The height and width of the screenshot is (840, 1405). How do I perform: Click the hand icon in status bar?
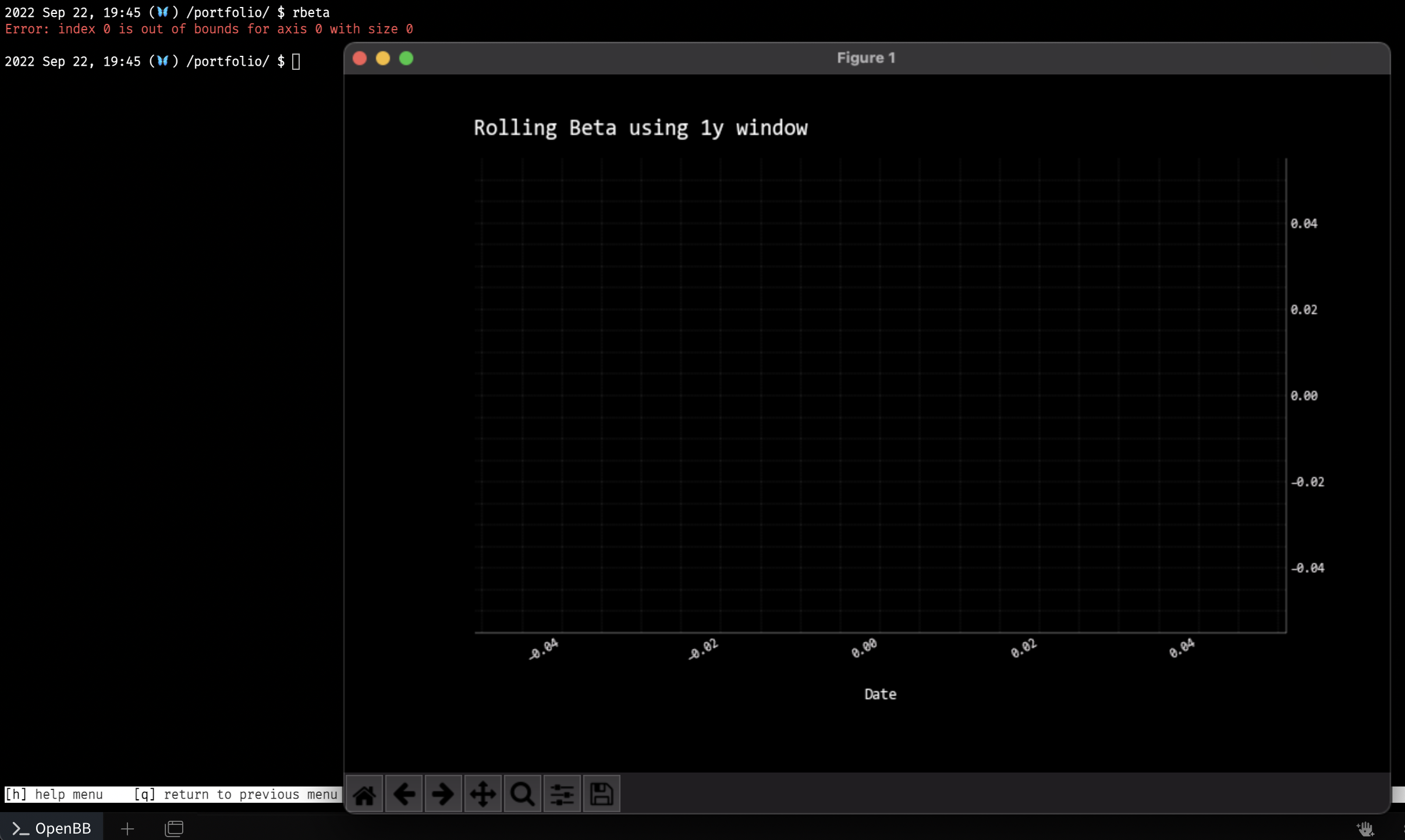click(x=1365, y=828)
